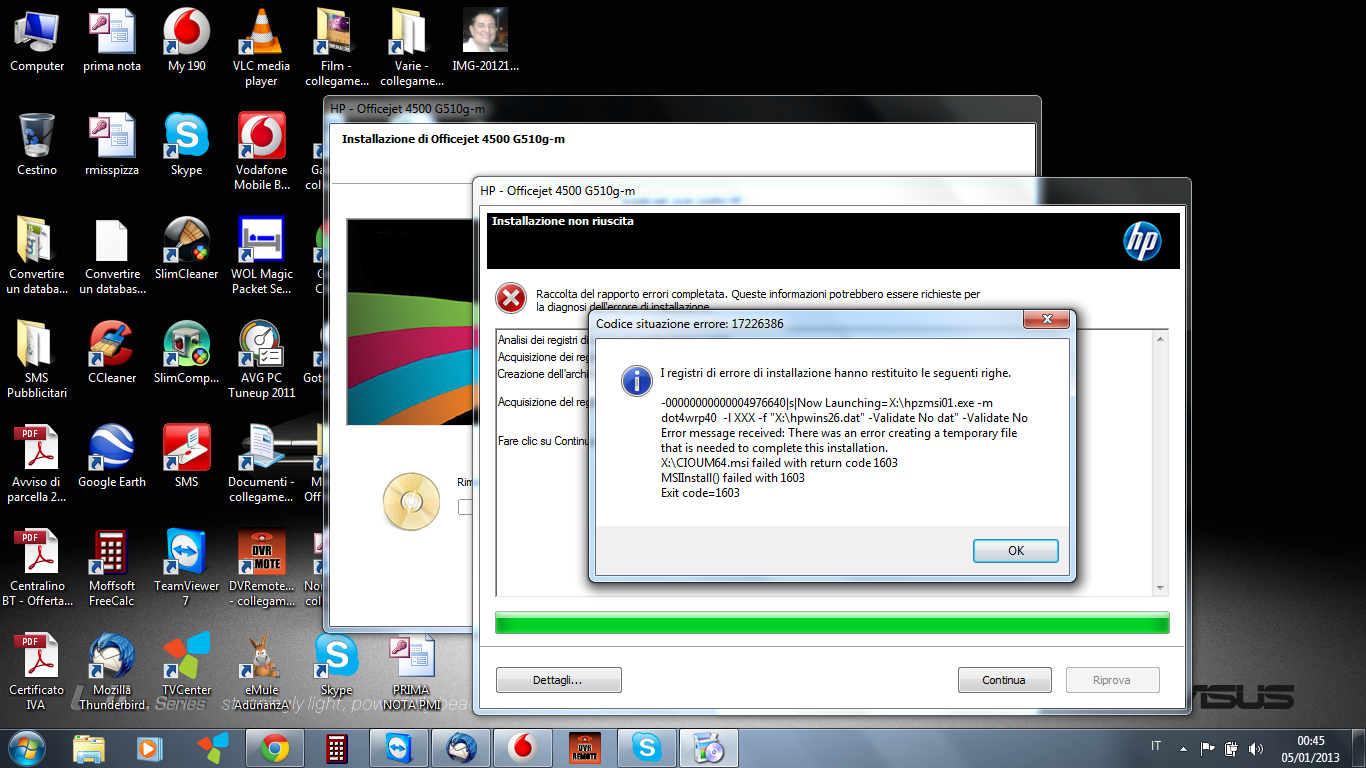
Task: Click the 'Installazione non riuscita' heading
Action: click(x=562, y=221)
